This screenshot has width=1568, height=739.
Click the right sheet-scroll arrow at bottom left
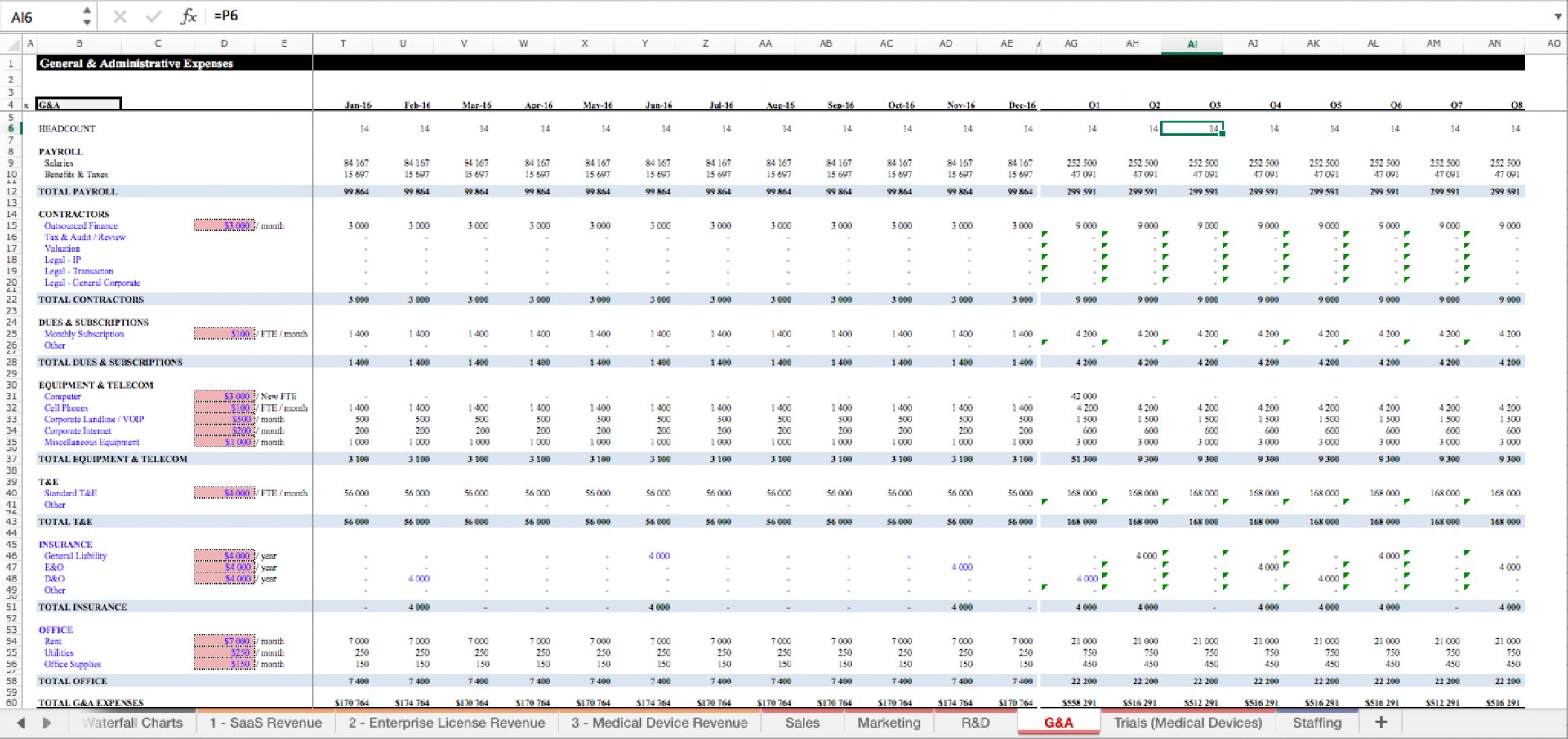[47, 722]
